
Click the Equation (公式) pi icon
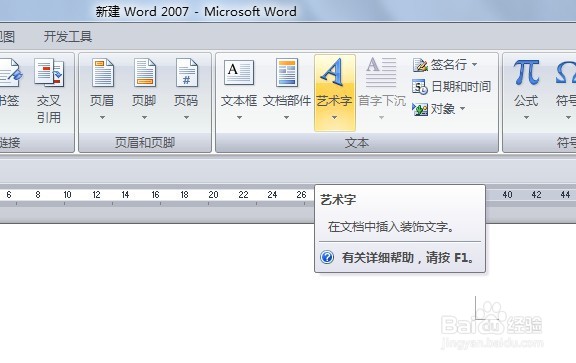click(526, 72)
